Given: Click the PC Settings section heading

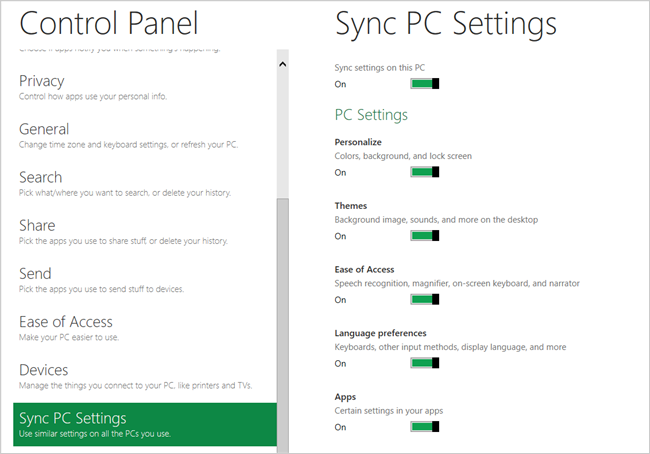Looking at the screenshot, I should 370,115.
